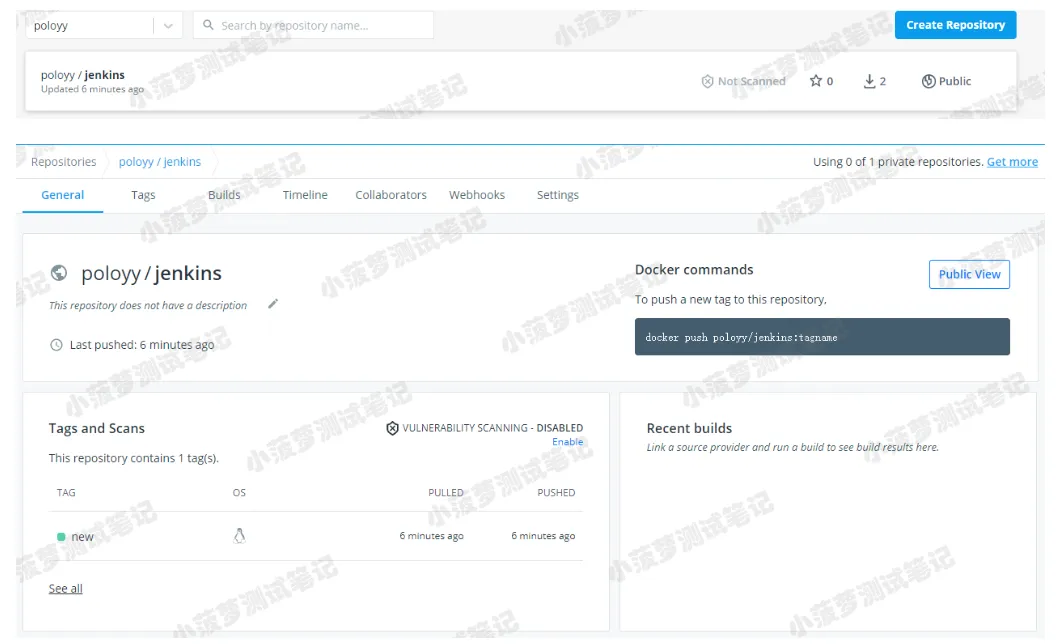Click the Not Scanned shield icon
The image size is (1057, 644).
(707, 82)
